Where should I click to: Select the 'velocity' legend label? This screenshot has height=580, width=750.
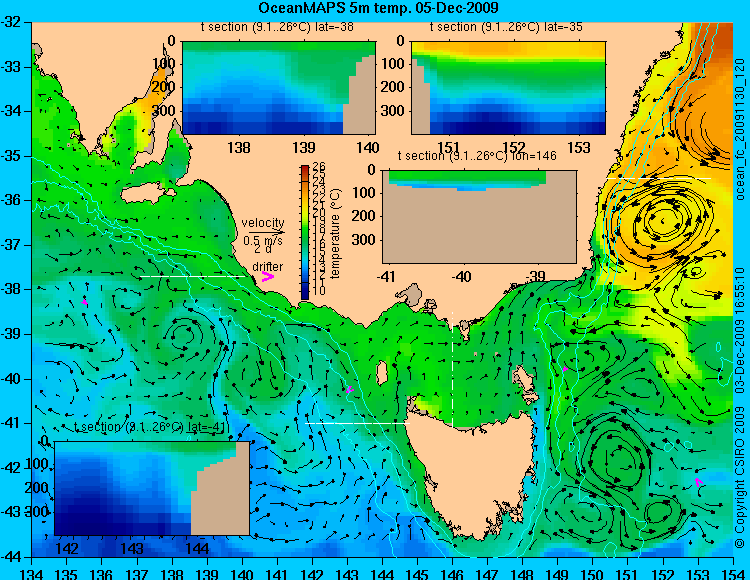[263, 223]
